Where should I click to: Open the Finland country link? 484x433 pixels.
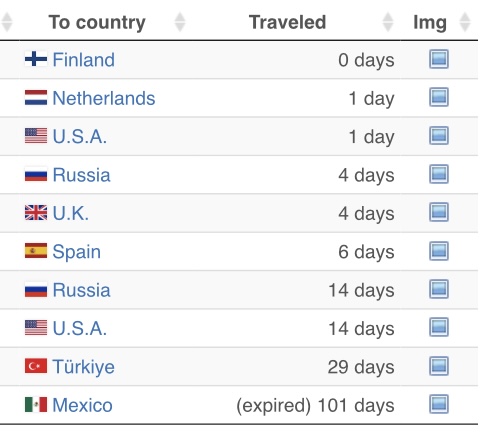(x=84, y=60)
